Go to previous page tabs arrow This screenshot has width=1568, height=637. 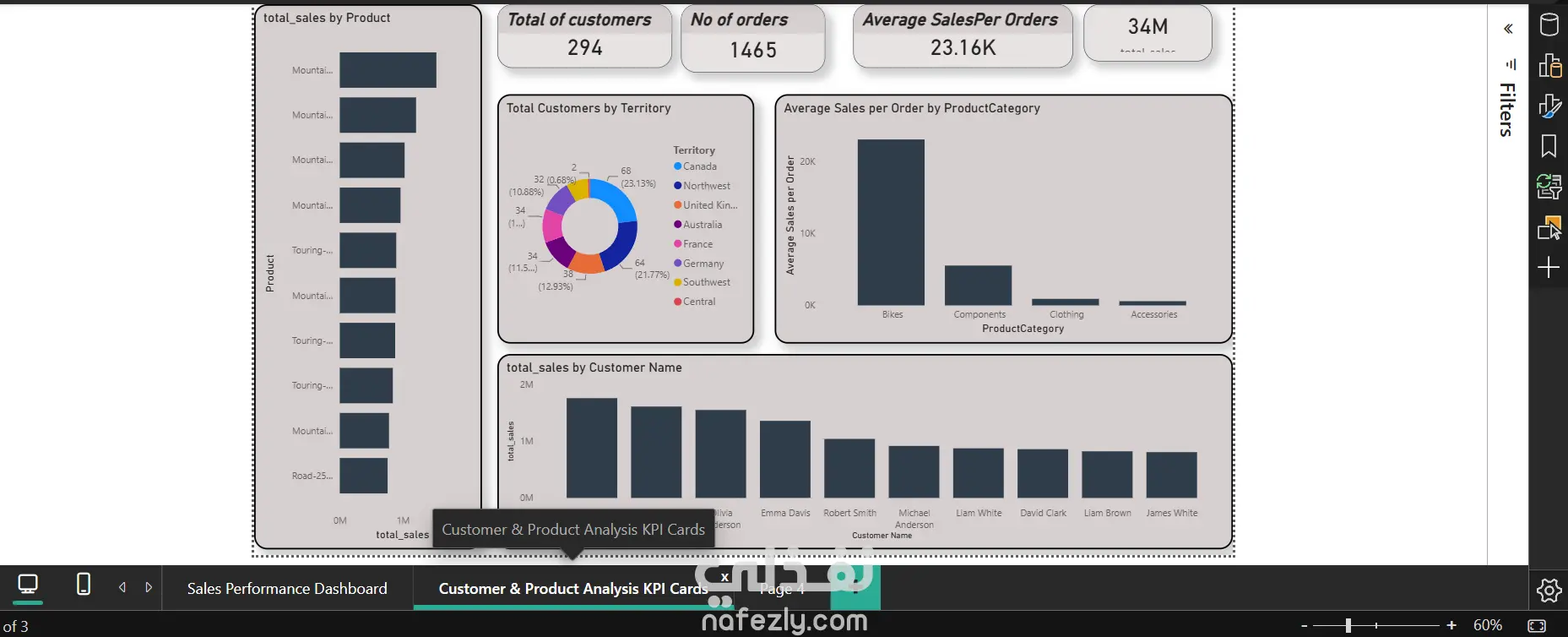pyautogui.click(x=122, y=587)
